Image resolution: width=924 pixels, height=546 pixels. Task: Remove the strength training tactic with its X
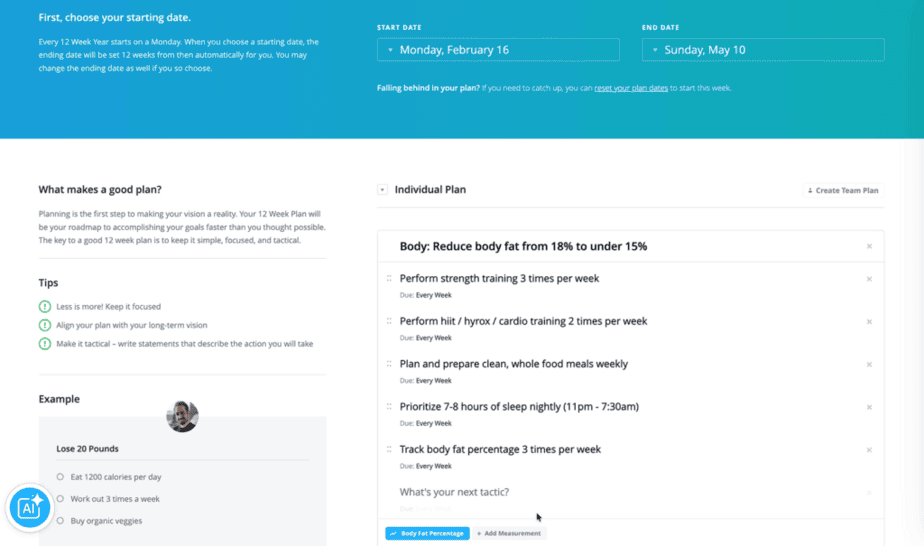click(x=869, y=279)
